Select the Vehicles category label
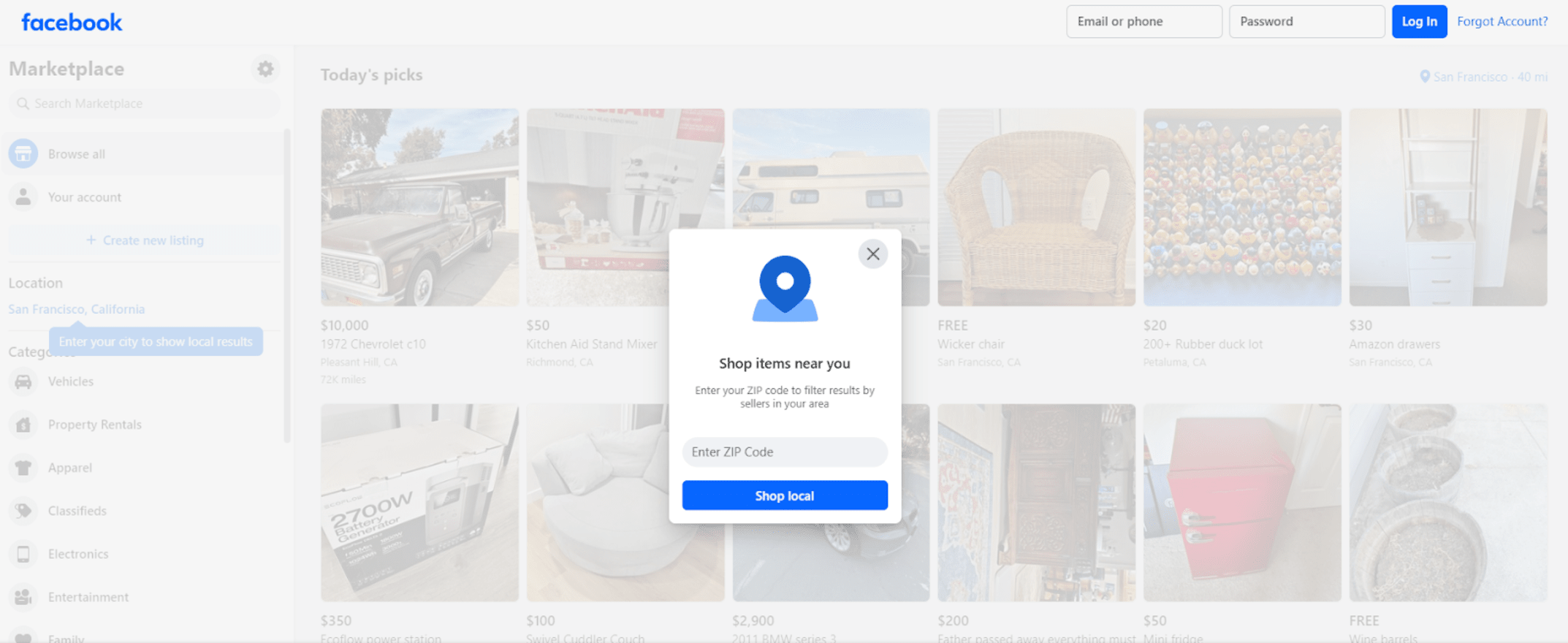The width and height of the screenshot is (1568, 643). pyautogui.click(x=71, y=381)
